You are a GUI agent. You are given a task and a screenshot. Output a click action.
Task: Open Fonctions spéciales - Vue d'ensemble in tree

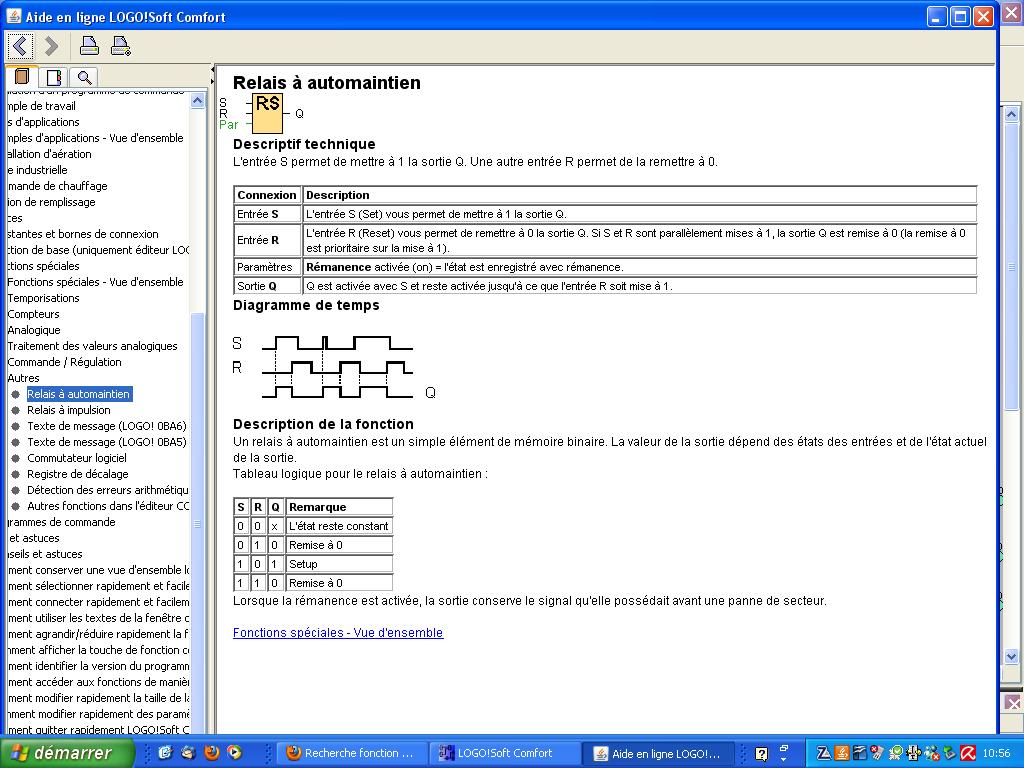click(x=95, y=282)
